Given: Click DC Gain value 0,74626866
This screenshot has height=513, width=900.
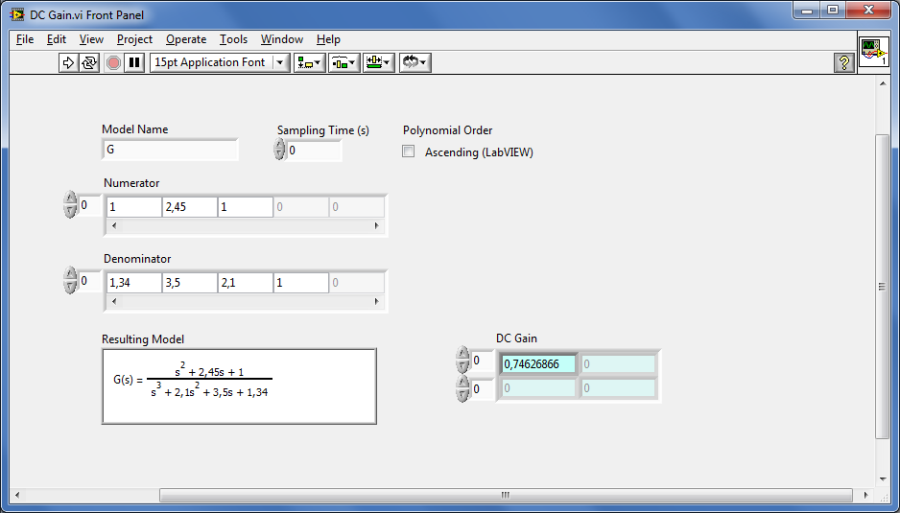Looking at the screenshot, I should point(538,364).
